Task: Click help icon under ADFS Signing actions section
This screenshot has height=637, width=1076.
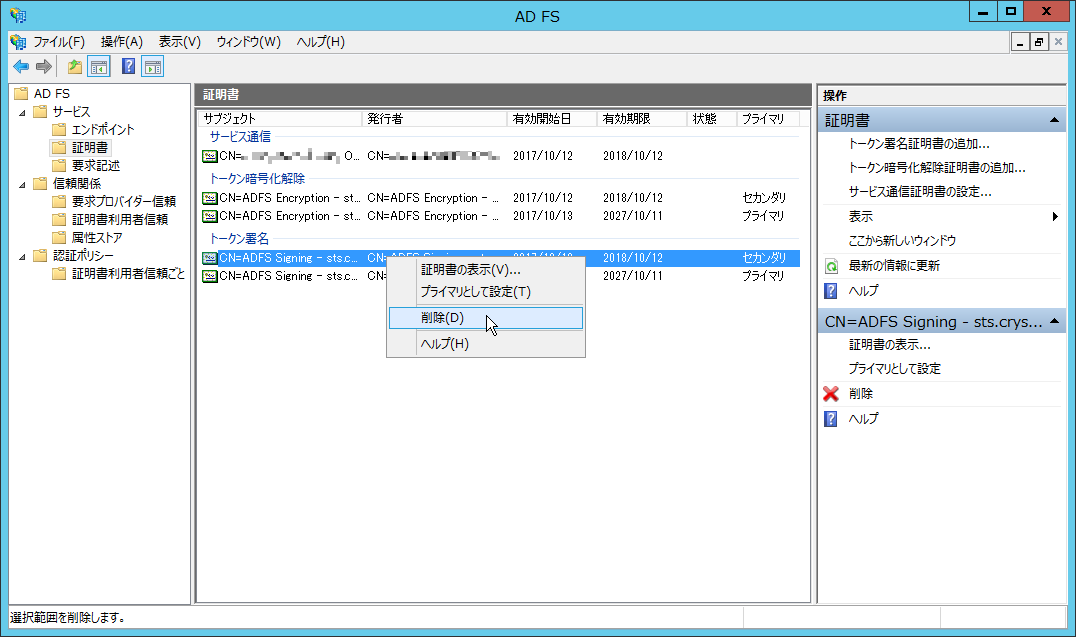Action: click(x=831, y=419)
